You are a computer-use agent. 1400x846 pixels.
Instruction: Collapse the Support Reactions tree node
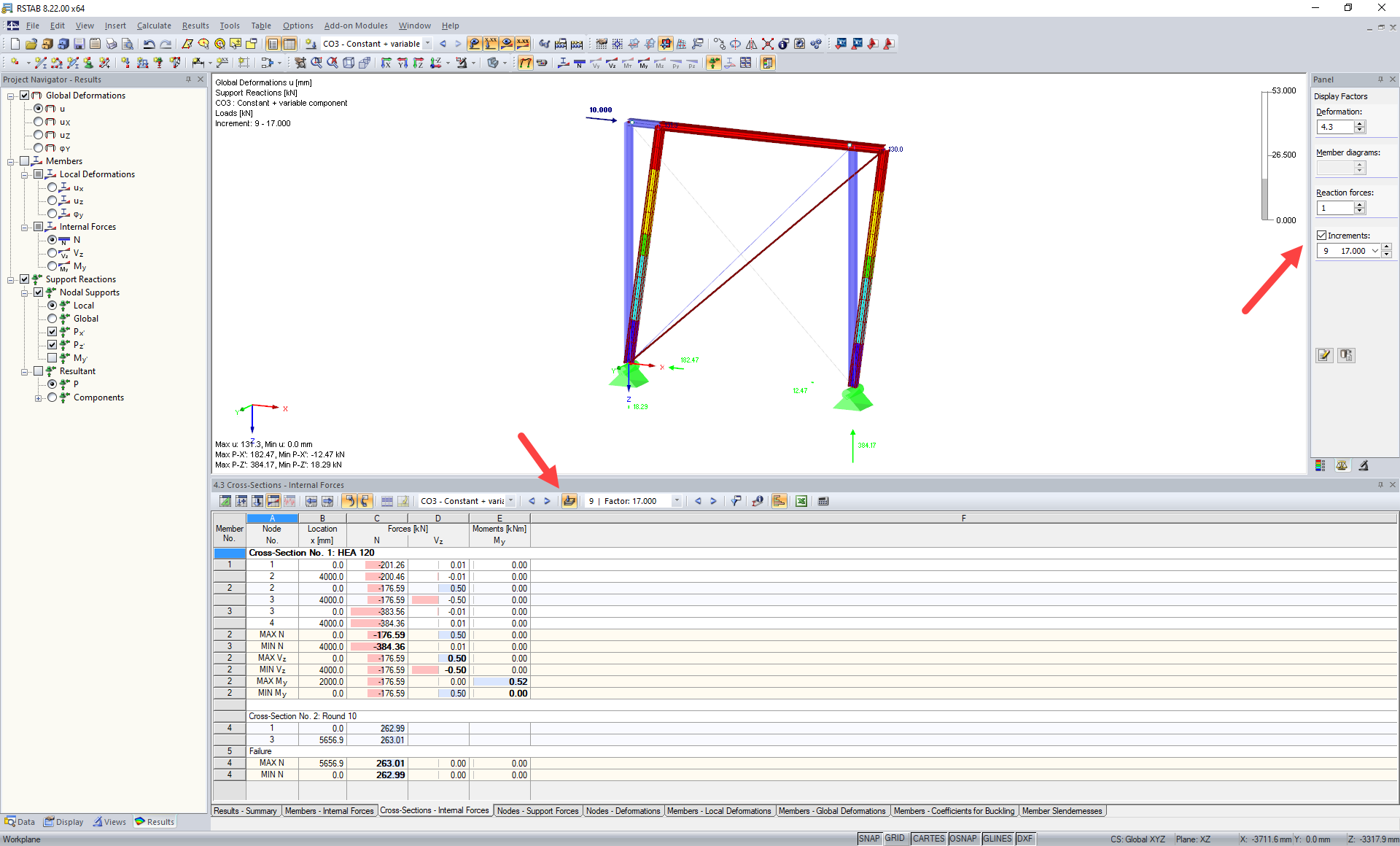[11, 279]
